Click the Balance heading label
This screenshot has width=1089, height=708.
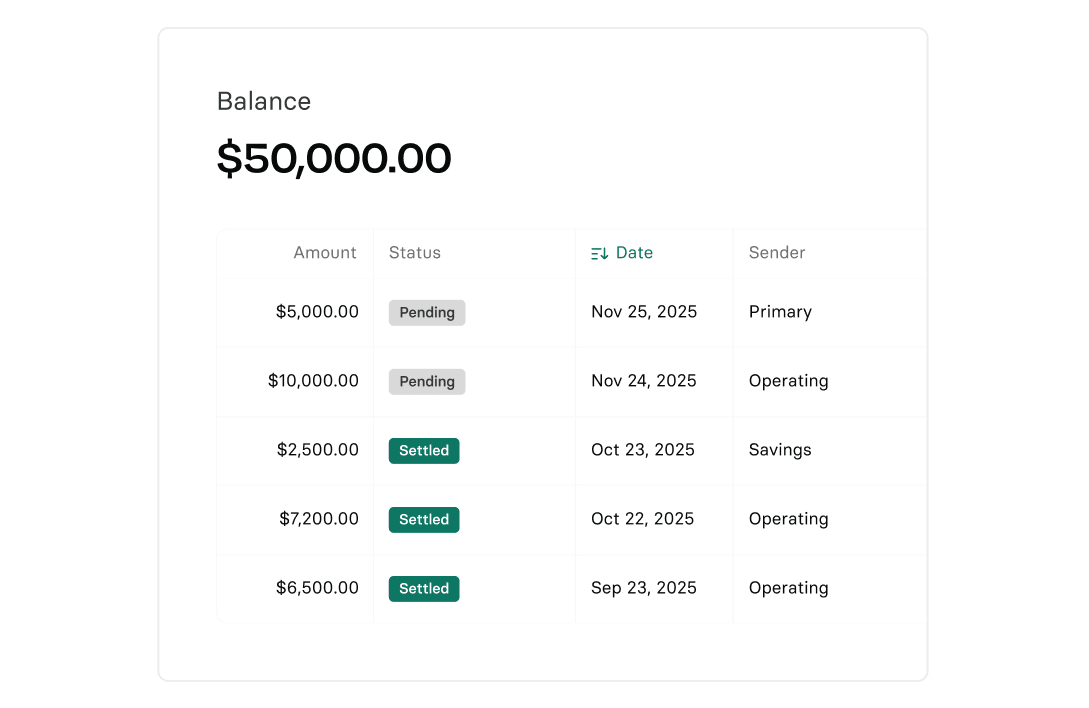(x=264, y=102)
